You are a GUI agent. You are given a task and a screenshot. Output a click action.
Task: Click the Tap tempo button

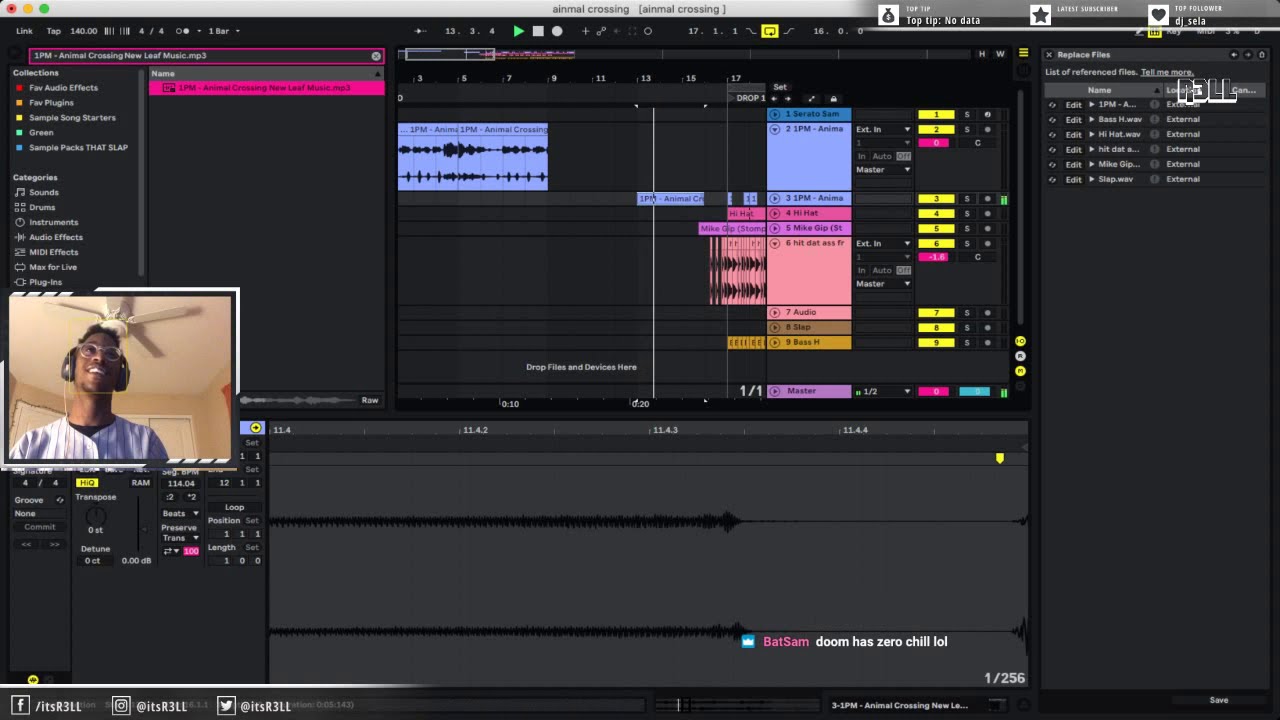[53, 31]
